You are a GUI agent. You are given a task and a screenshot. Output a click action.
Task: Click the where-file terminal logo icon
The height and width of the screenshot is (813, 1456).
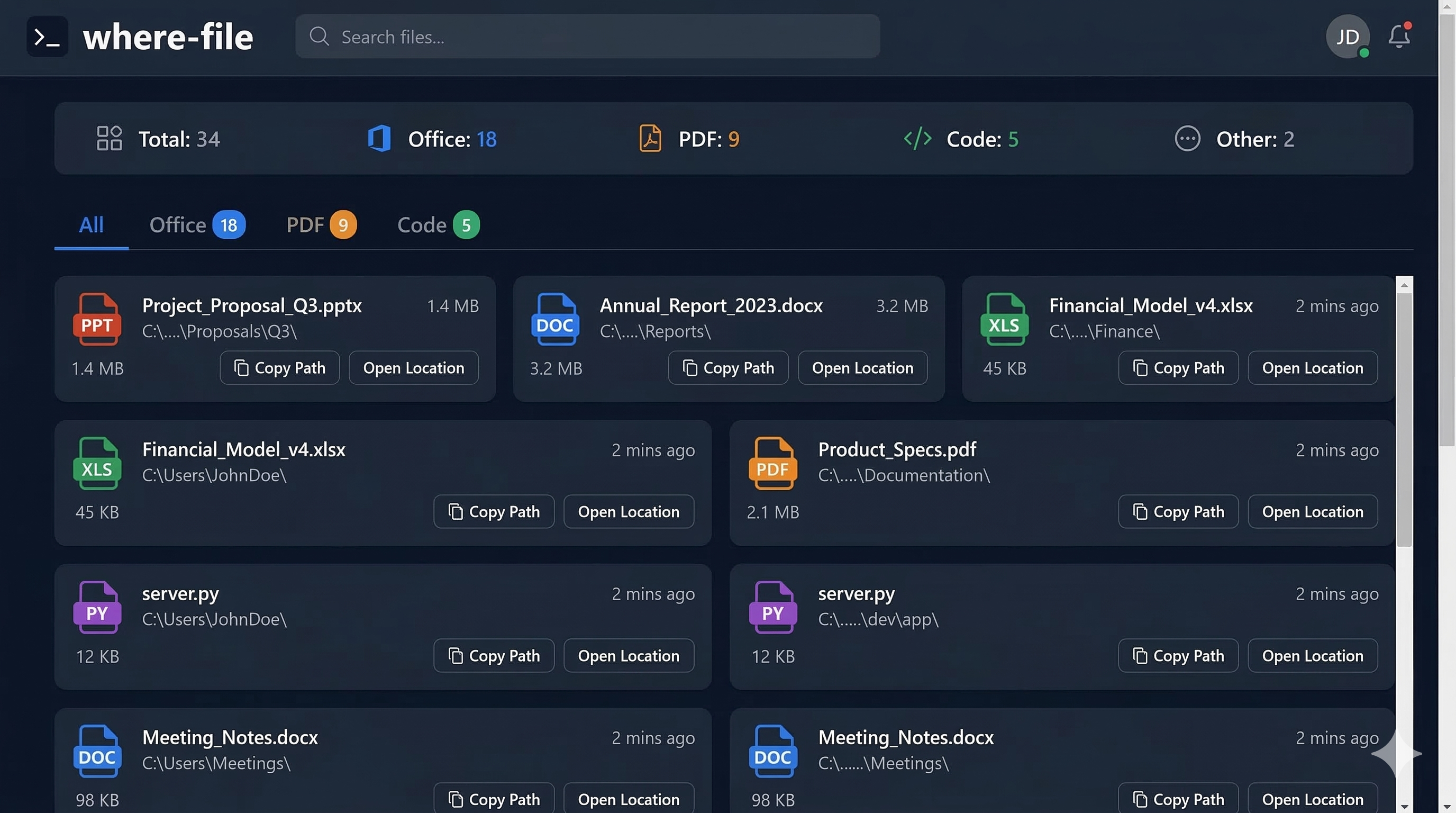tap(47, 36)
